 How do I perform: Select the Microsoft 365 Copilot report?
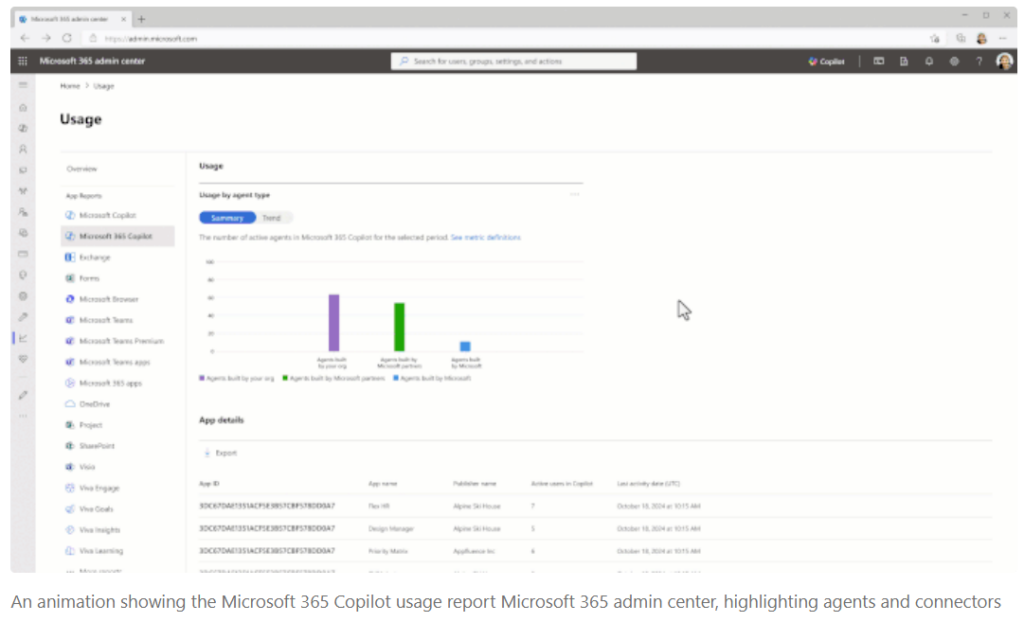click(x=116, y=236)
